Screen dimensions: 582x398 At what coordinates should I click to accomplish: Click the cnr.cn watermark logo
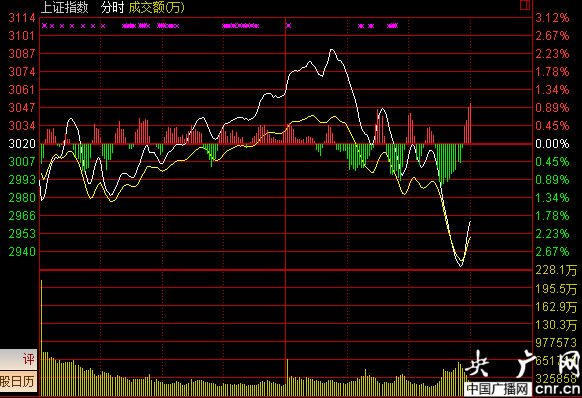point(558,389)
